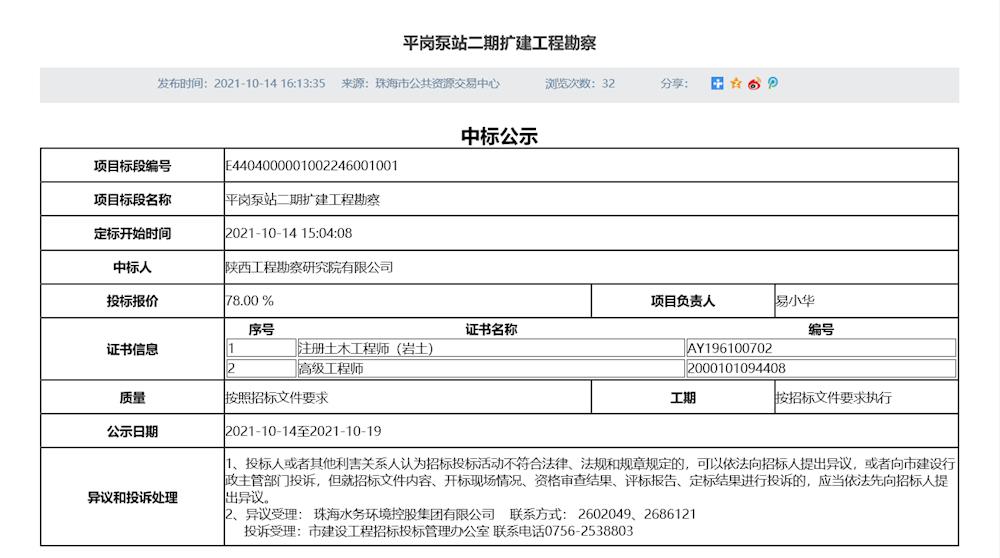Click the blue plus share-more icon
Screen dimensions: 1000x558
717,84
